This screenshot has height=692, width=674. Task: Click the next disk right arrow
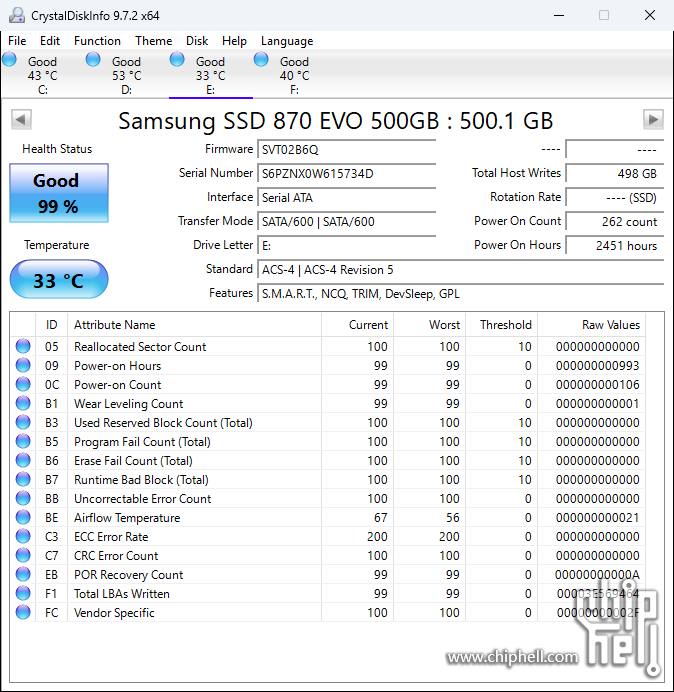click(x=653, y=120)
